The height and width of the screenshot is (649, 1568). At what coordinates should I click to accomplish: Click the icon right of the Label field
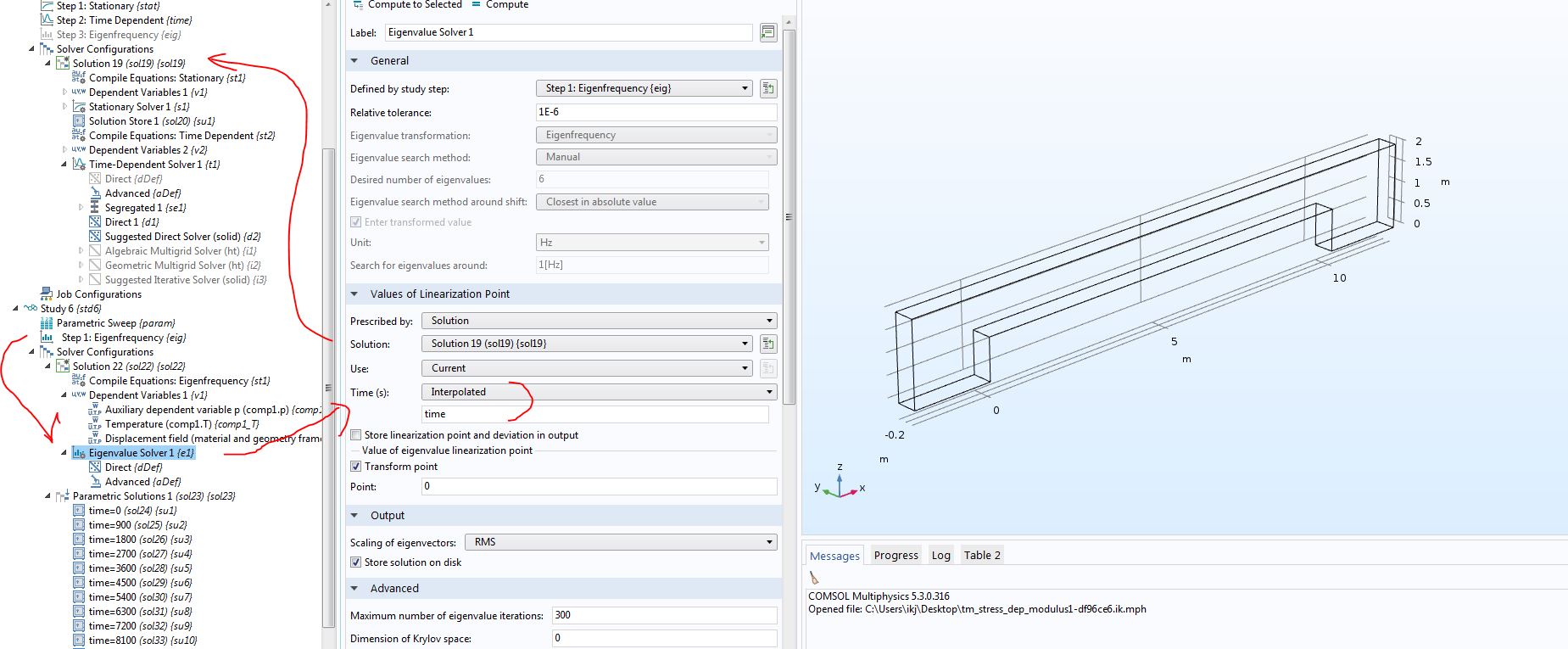click(x=768, y=32)
